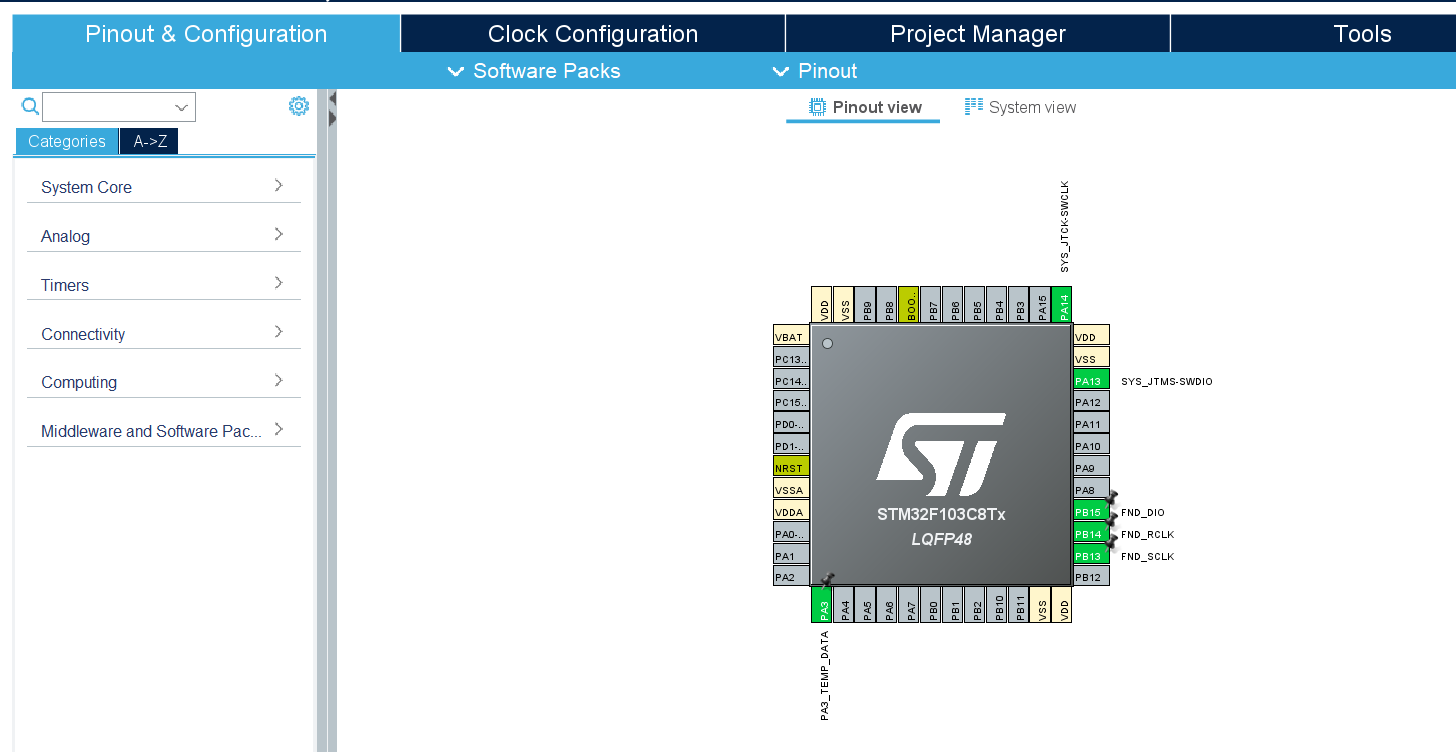Open the Tools tab

(1362, 34)
